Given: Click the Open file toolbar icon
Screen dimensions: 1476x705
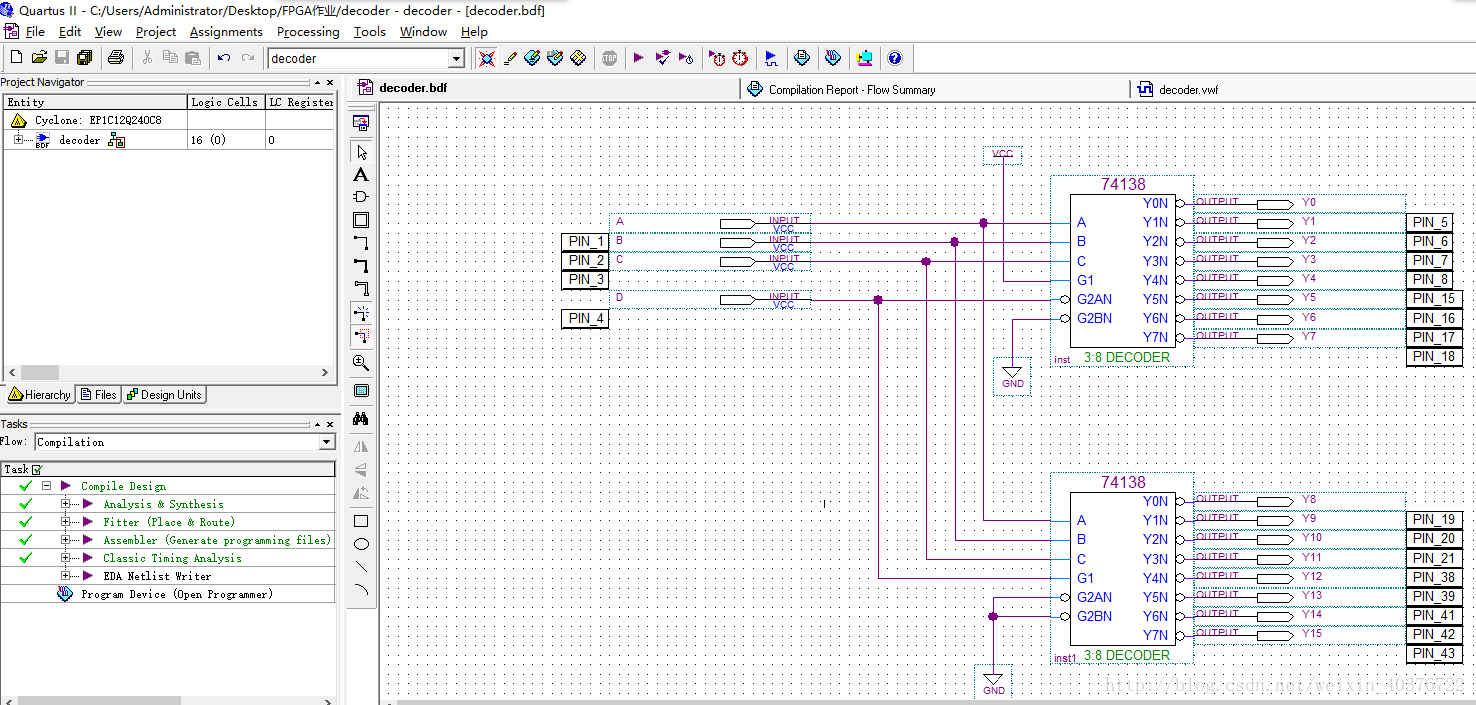Looking at the screenshot, I should [39, 58].
